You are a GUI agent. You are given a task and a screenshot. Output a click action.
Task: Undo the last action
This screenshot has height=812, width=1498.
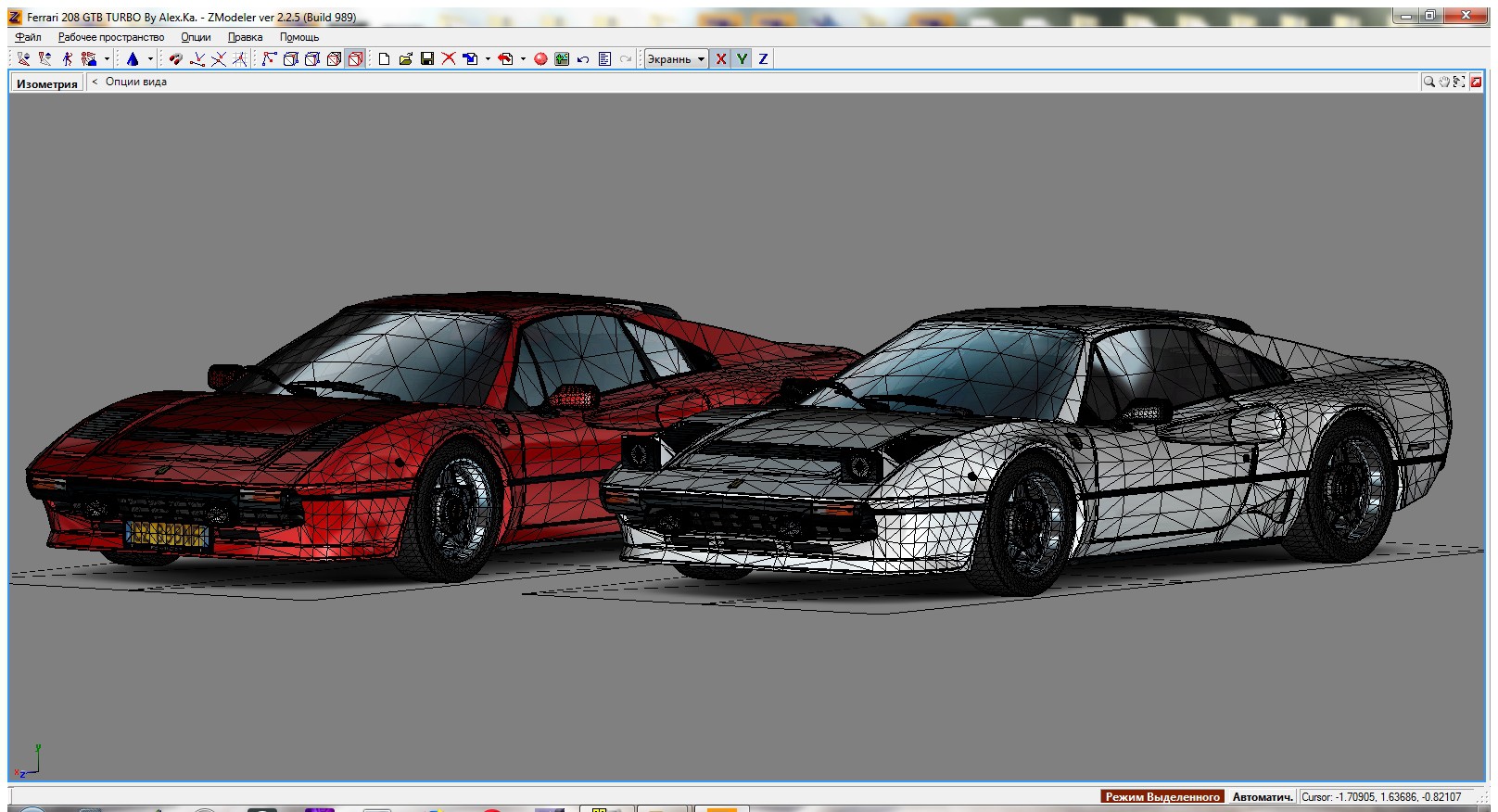pos(583,59)
